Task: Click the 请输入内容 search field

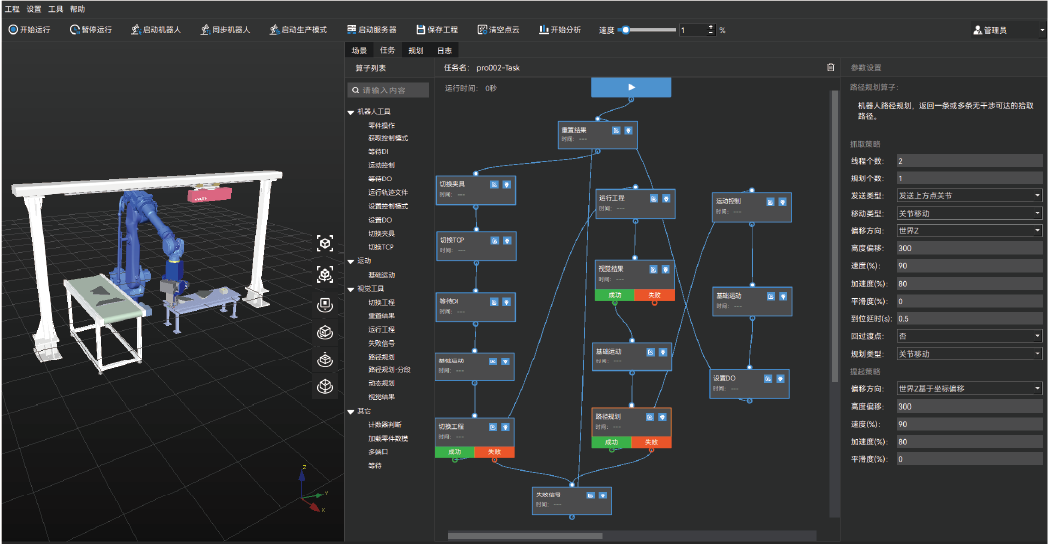Action: [388, 90]
